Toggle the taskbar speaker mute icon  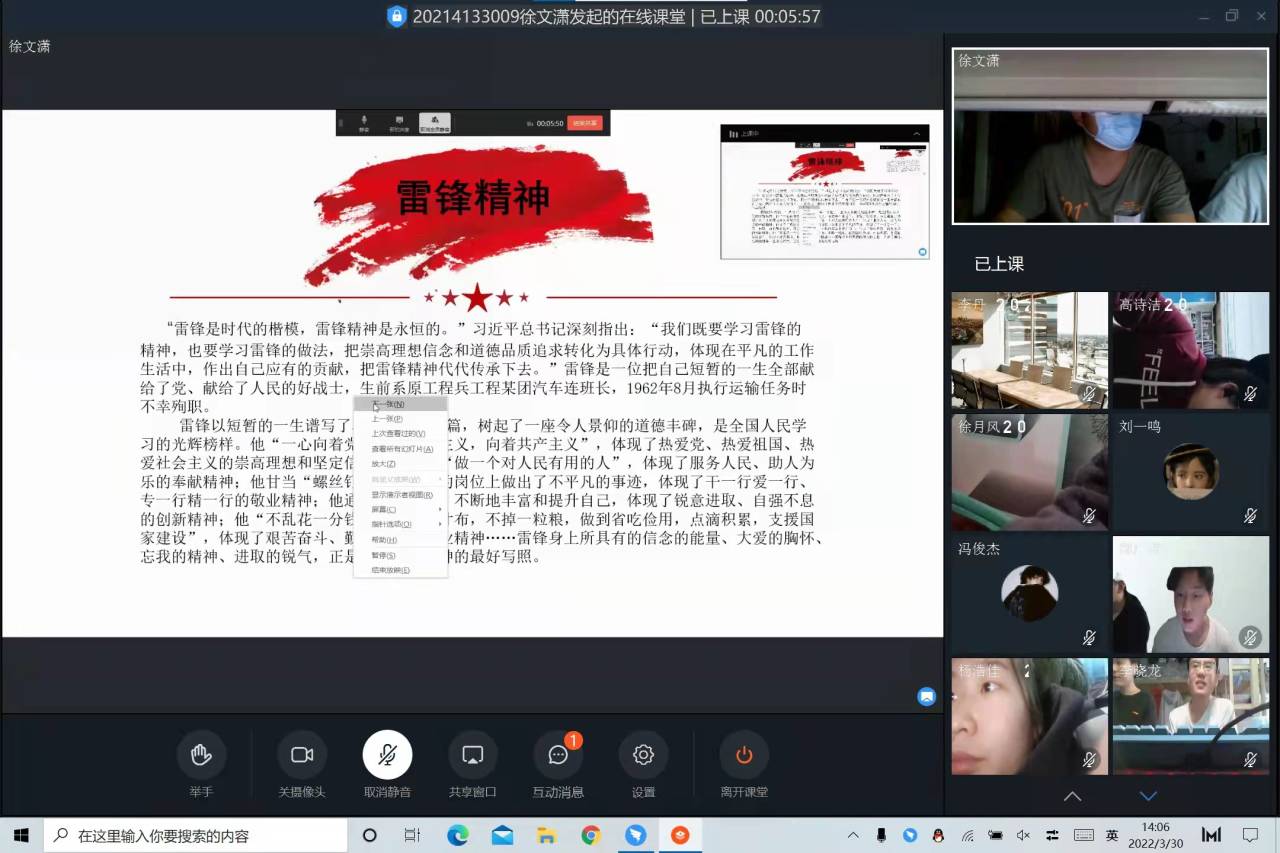point(1023,835)
